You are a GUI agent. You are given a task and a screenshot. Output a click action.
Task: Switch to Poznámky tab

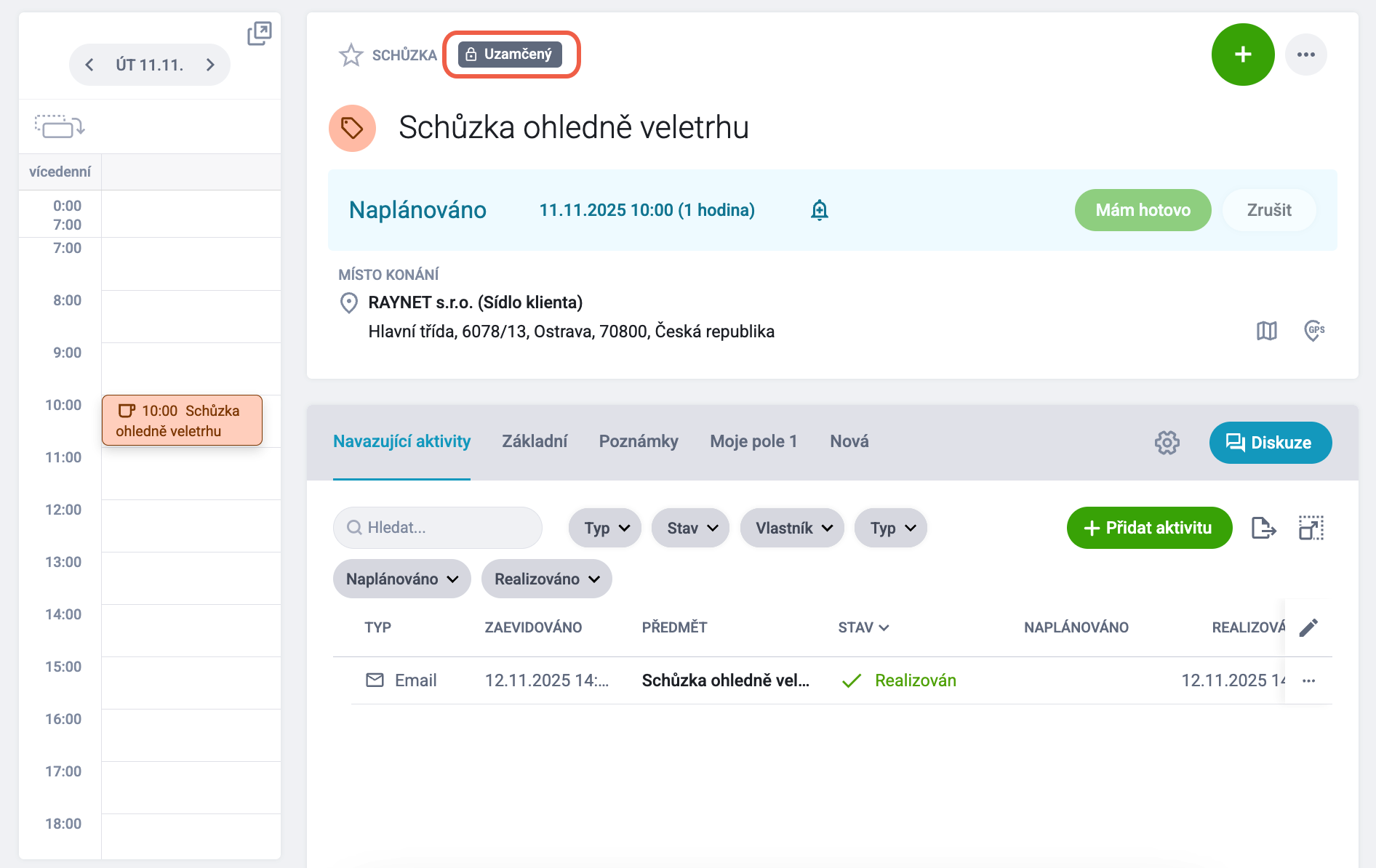point(639,441)
